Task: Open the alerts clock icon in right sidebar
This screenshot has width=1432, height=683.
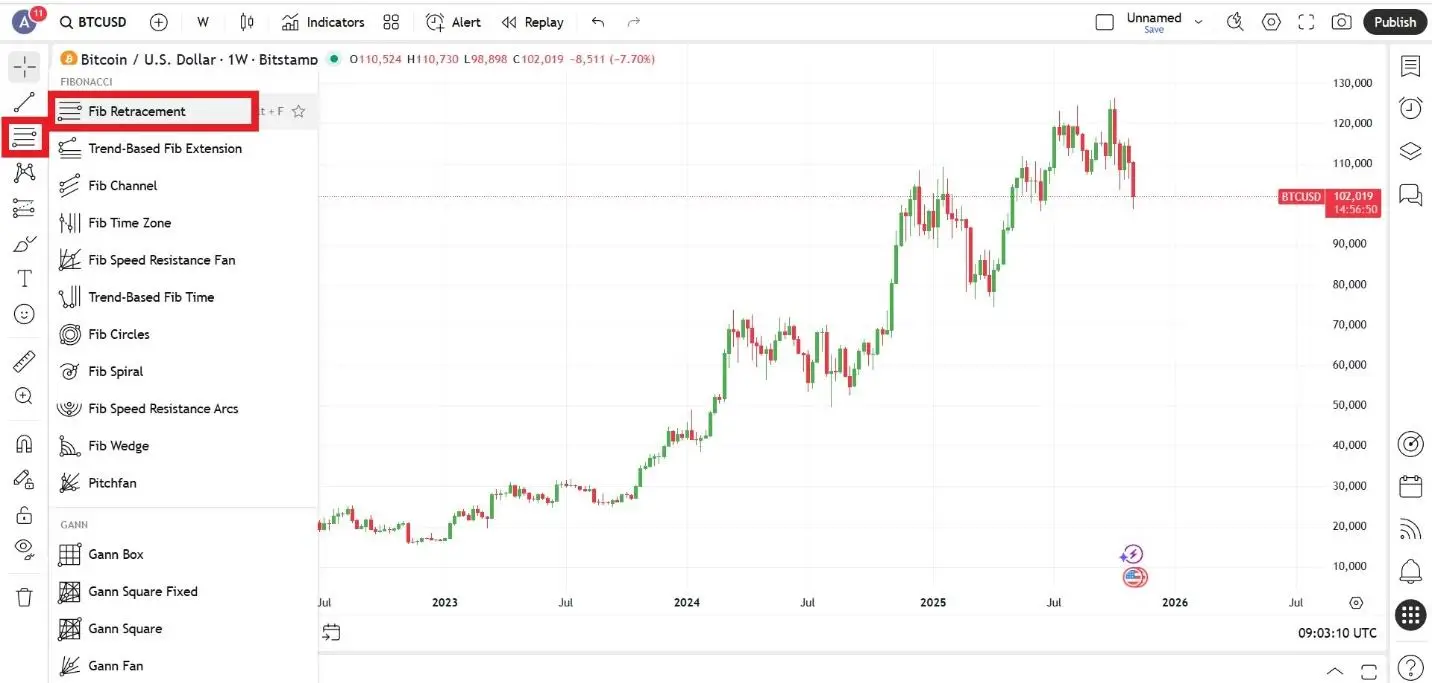Action: [1410, 108]
